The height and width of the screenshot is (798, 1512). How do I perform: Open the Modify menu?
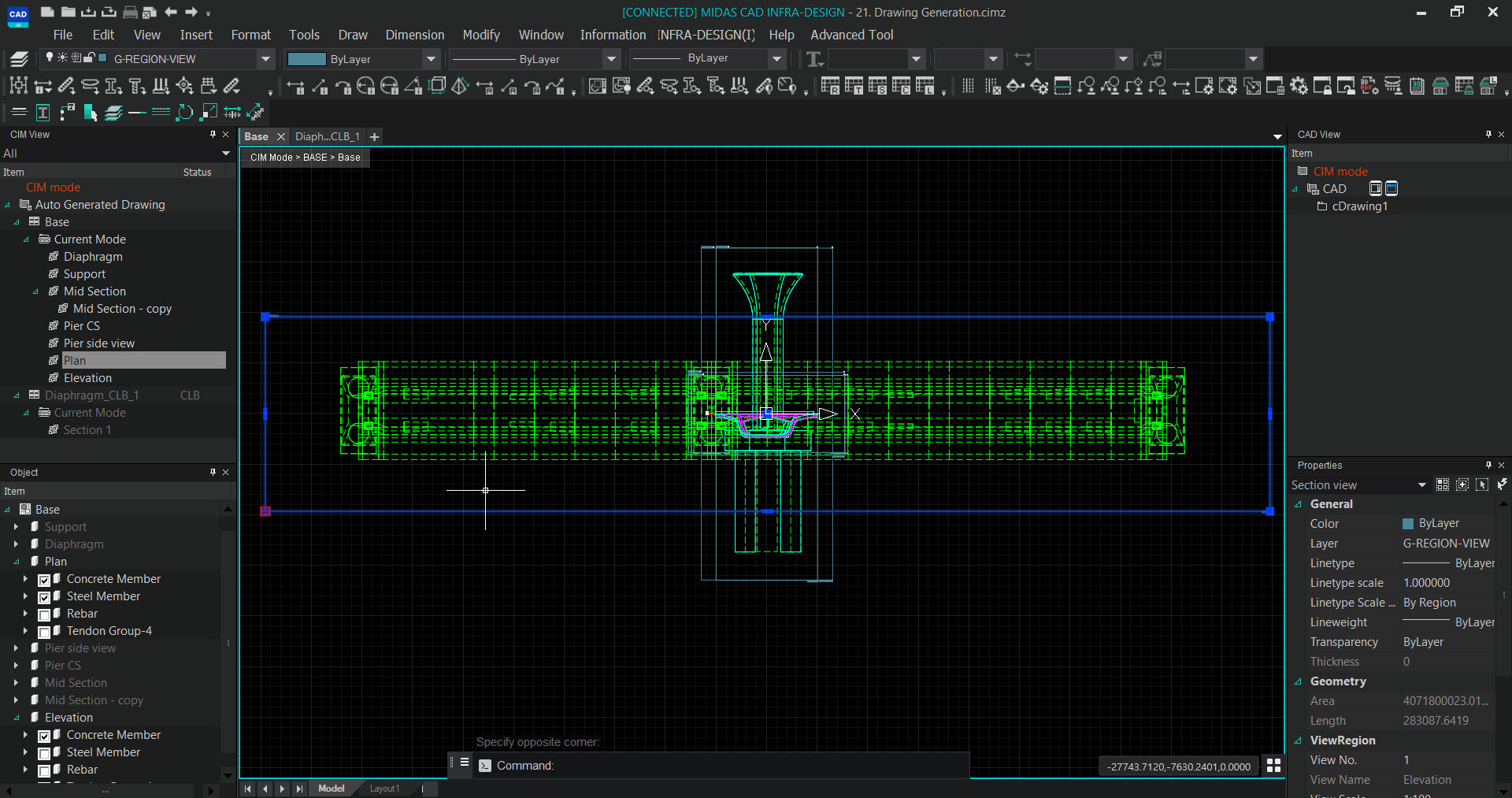click(x=481, y=35)
